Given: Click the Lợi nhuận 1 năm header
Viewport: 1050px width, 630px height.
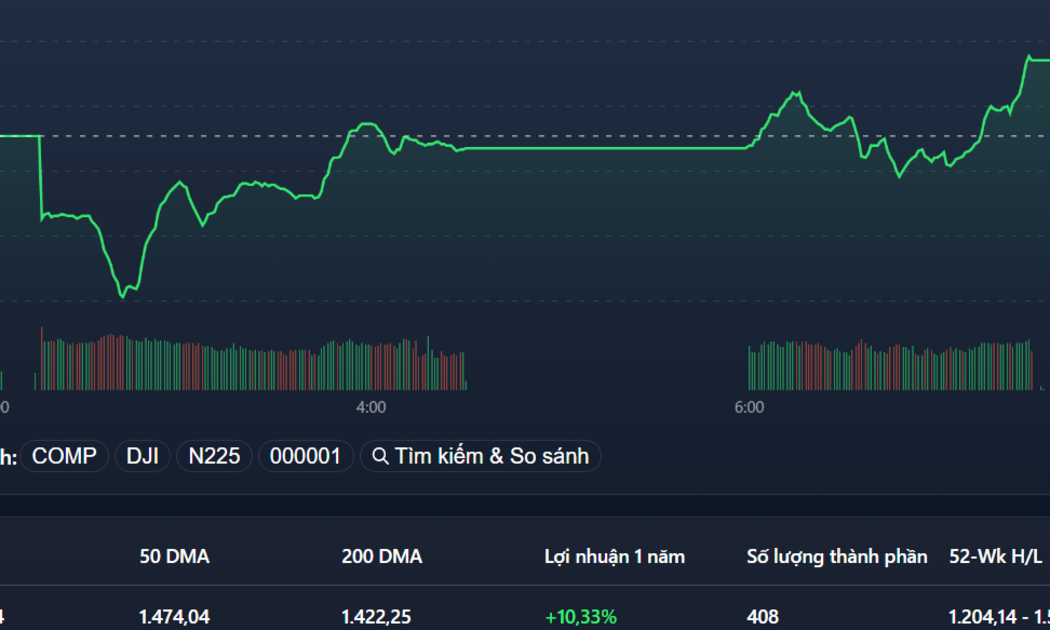Looking at the screenshot, I should point(615,556).
